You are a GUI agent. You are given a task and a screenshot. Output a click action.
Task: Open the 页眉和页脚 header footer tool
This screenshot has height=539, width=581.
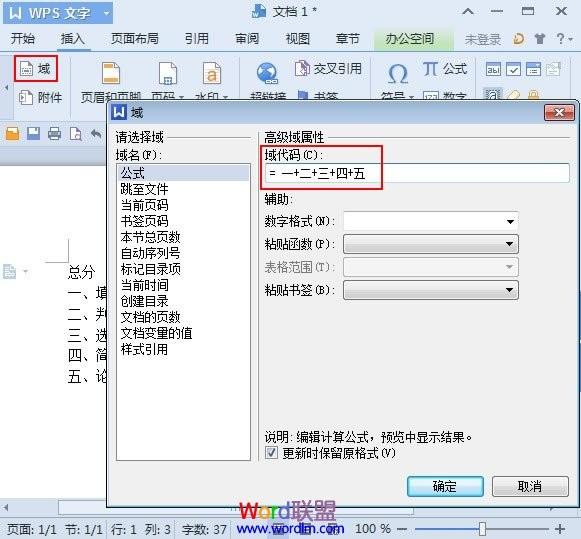pyautogui.click(x=111, y=73)
